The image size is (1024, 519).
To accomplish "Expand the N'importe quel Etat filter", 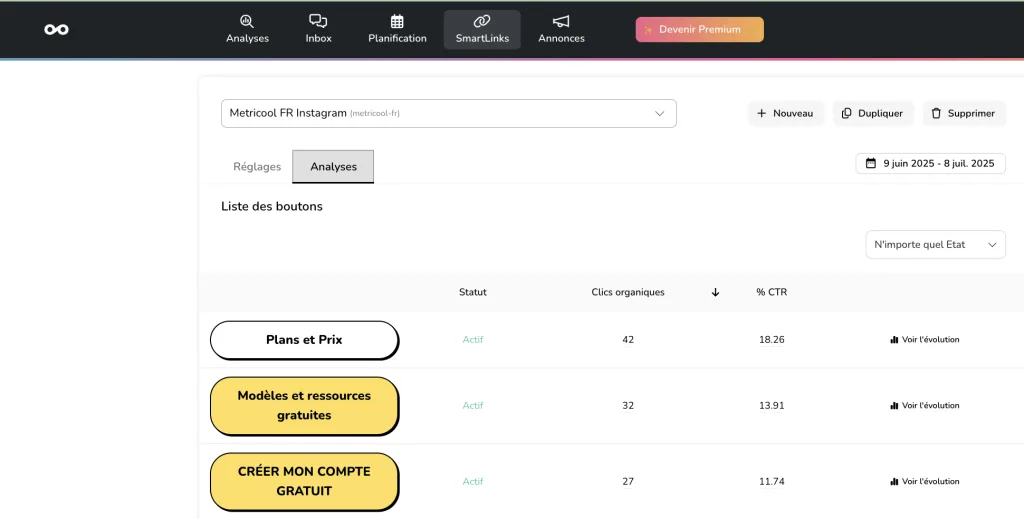I will click(x=935, y=245).
